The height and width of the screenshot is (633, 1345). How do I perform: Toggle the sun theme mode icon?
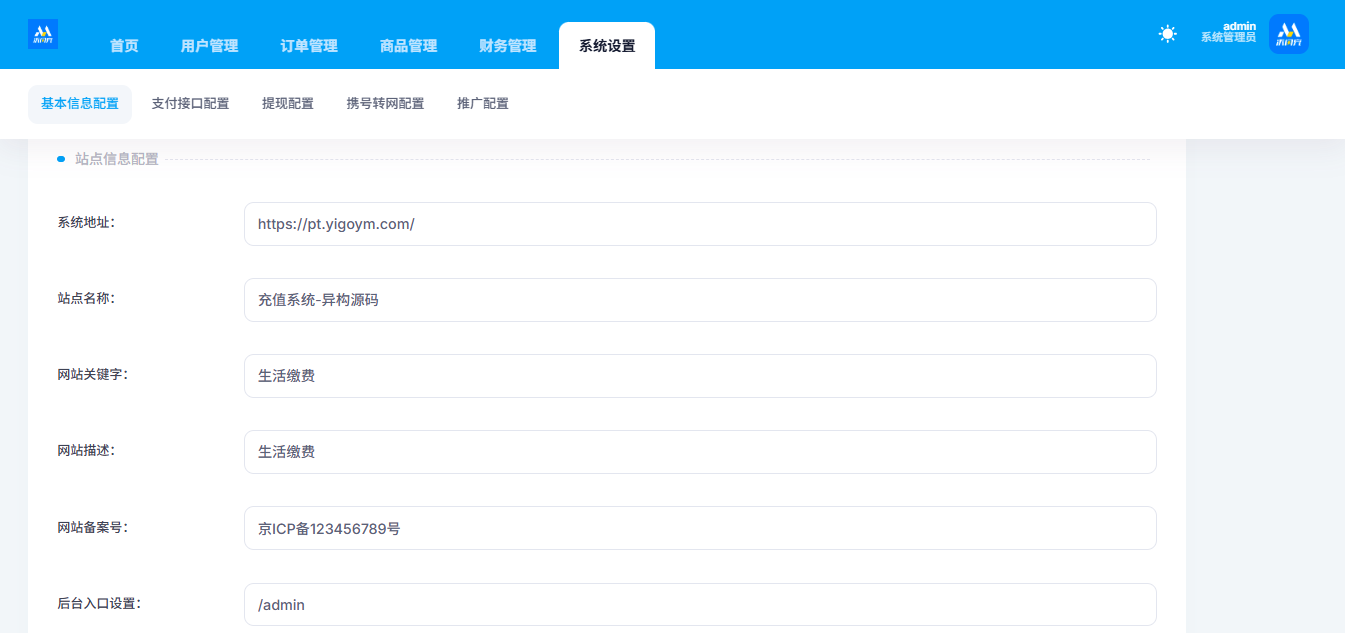click(x=1167, y=34)
